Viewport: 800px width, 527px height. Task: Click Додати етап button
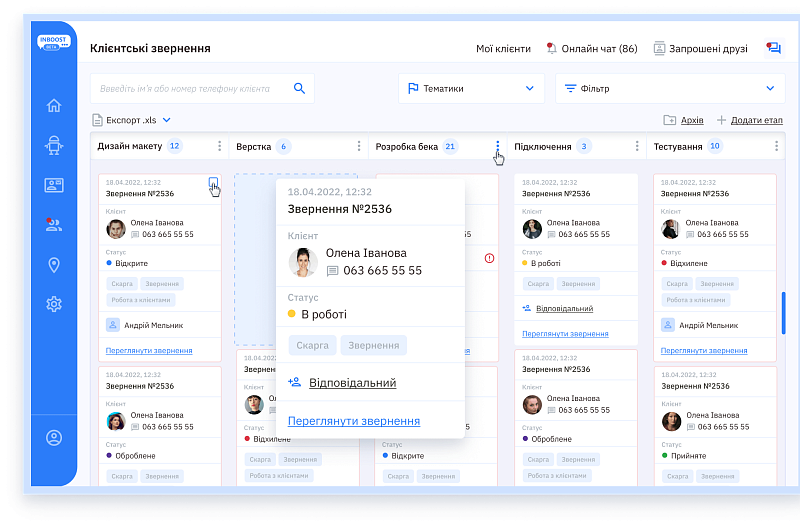click(x=749, y=120)
